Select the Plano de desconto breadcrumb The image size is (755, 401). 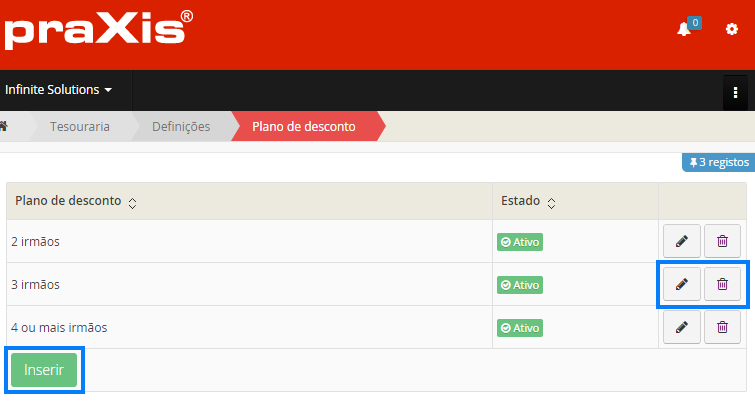303,126
